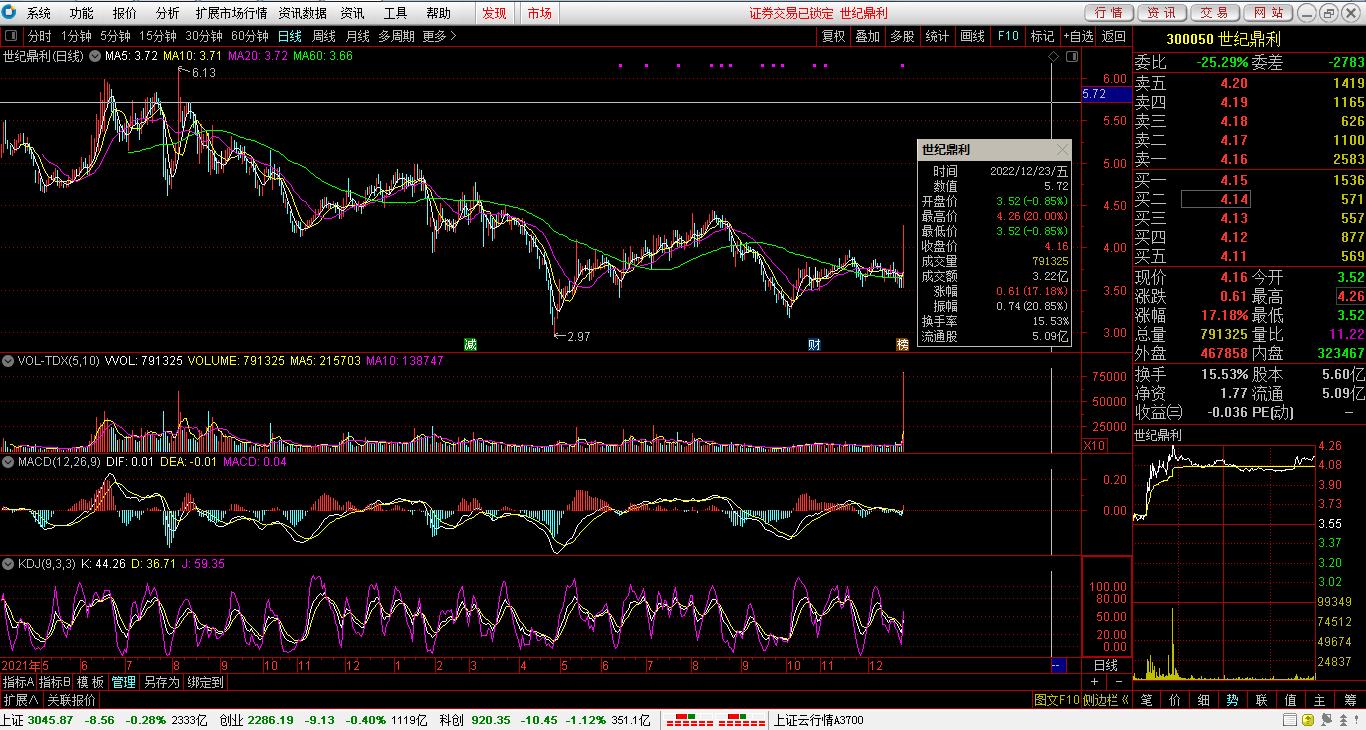This screenshot has width=1366, height=730.
Task: Collapse the 侧边栏 sidebar
Action: click(x=1106, y=700)
